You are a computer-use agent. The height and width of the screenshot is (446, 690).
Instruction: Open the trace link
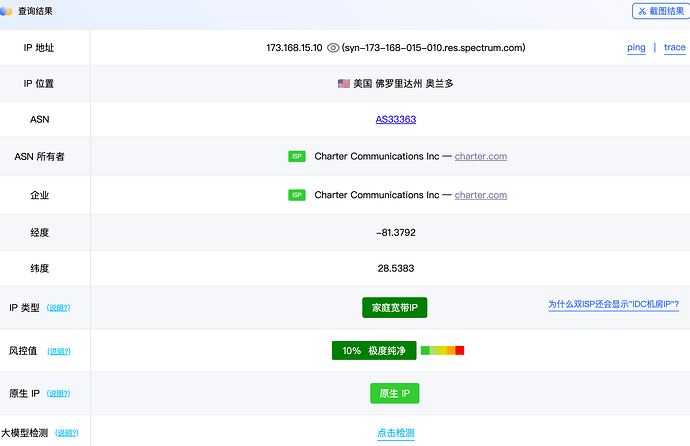click(x=675, y=48)
